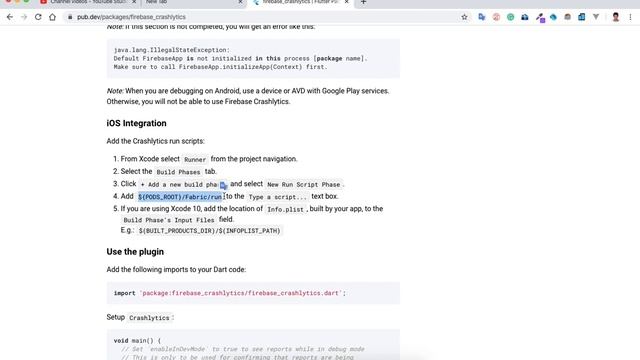Click the iOS Integration heading
The height and width of the screenshot is (360, 640).
136,123
